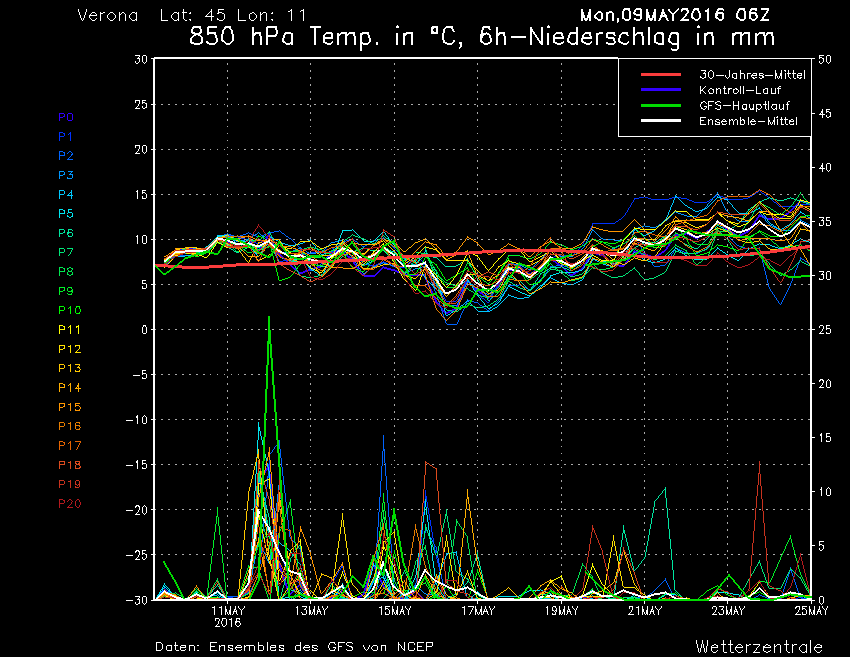
Task: Click the P0 ensemble member label
Action: click(x=66, y=117)
